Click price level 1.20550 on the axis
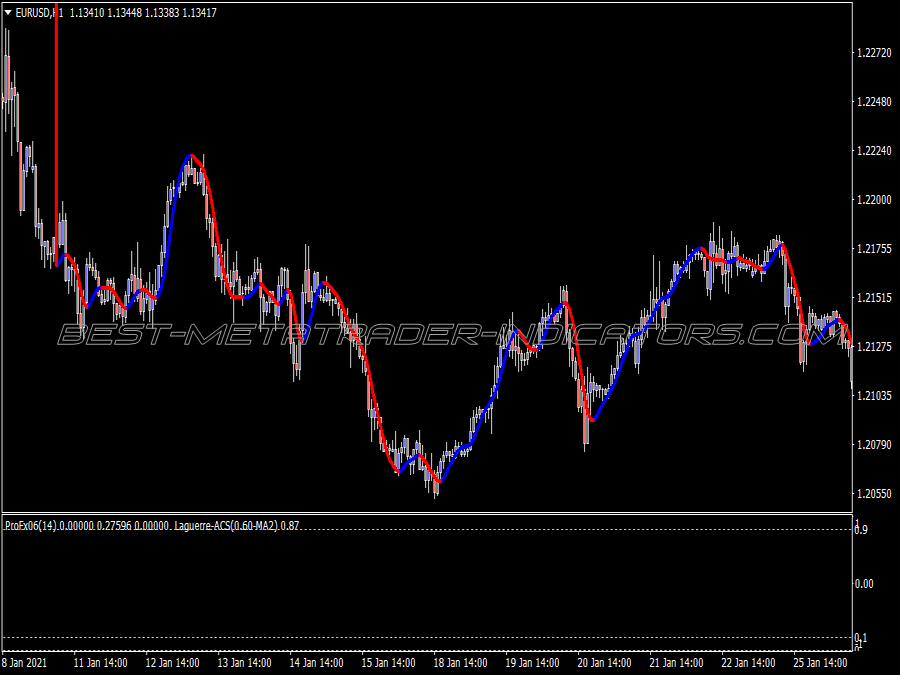The height and width of the screenshot is (675, 900). pyautogui.click(x=874, y=493)
